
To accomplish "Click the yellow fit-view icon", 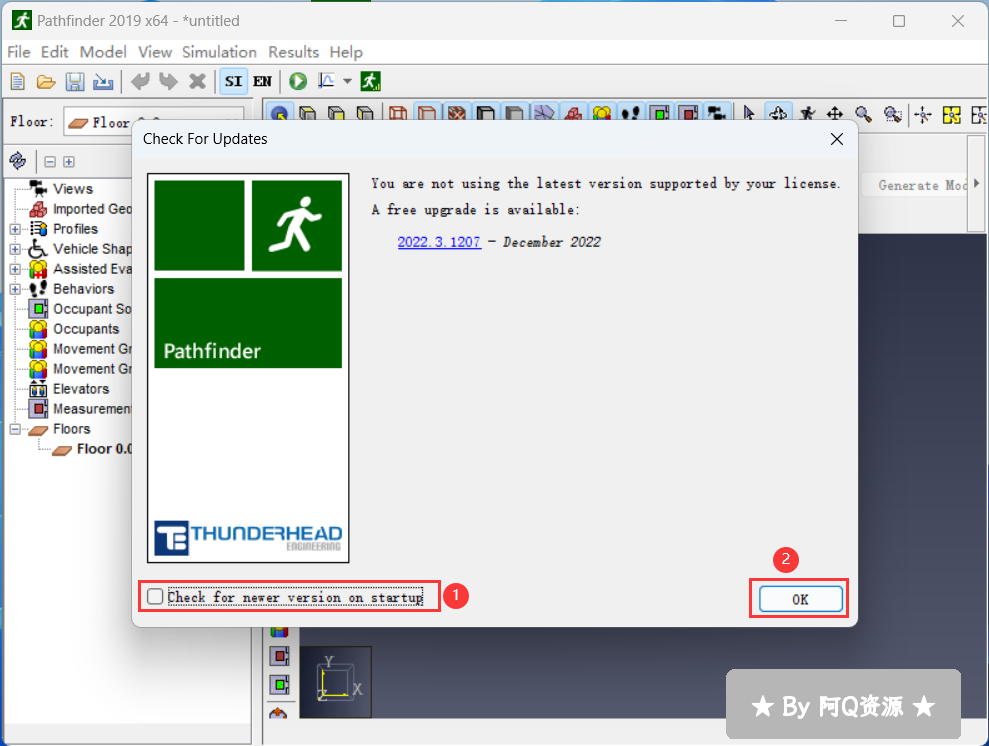I will (951, 115).
